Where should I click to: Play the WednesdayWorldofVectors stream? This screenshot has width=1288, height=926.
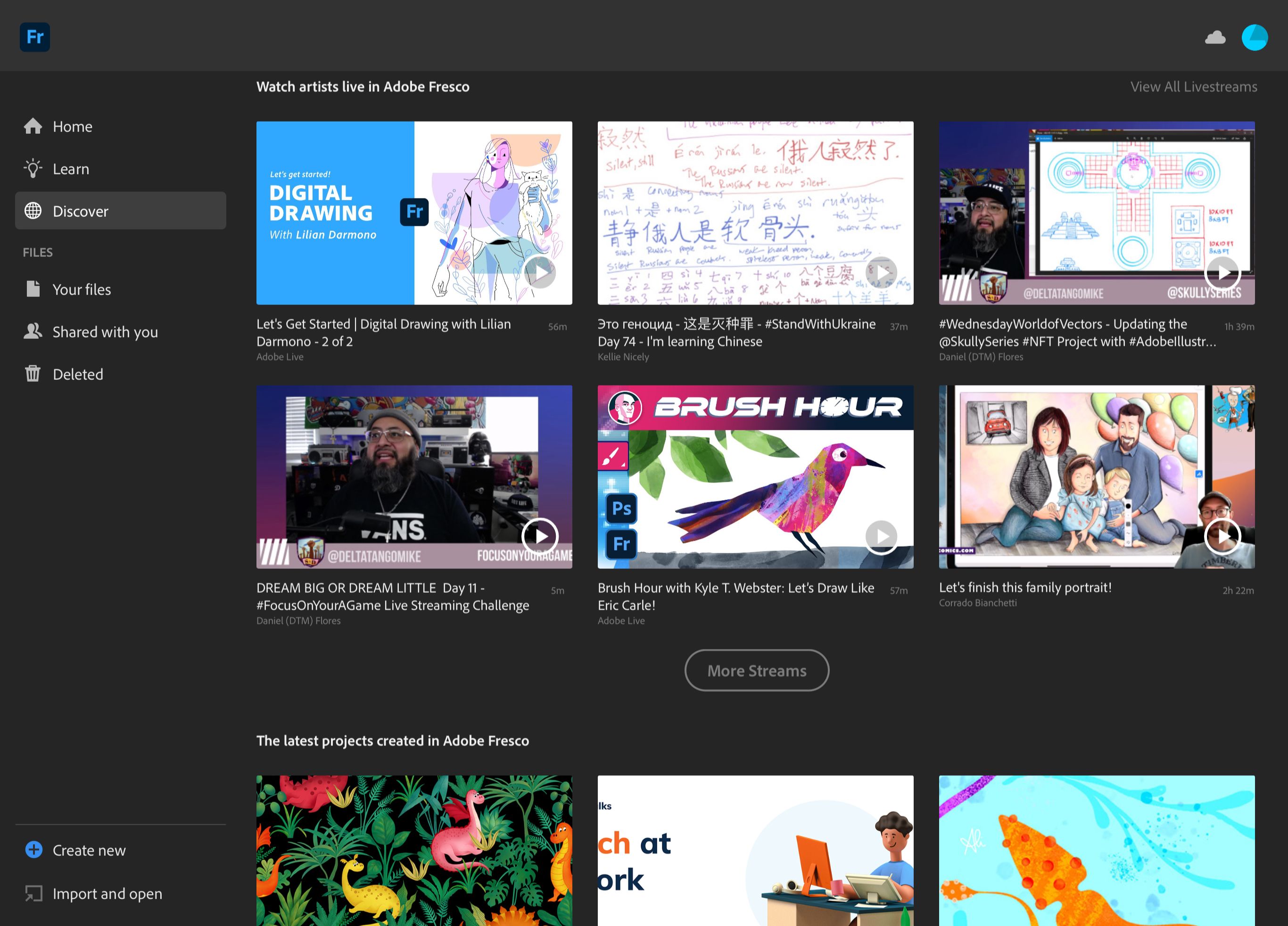click(1222, 272)
